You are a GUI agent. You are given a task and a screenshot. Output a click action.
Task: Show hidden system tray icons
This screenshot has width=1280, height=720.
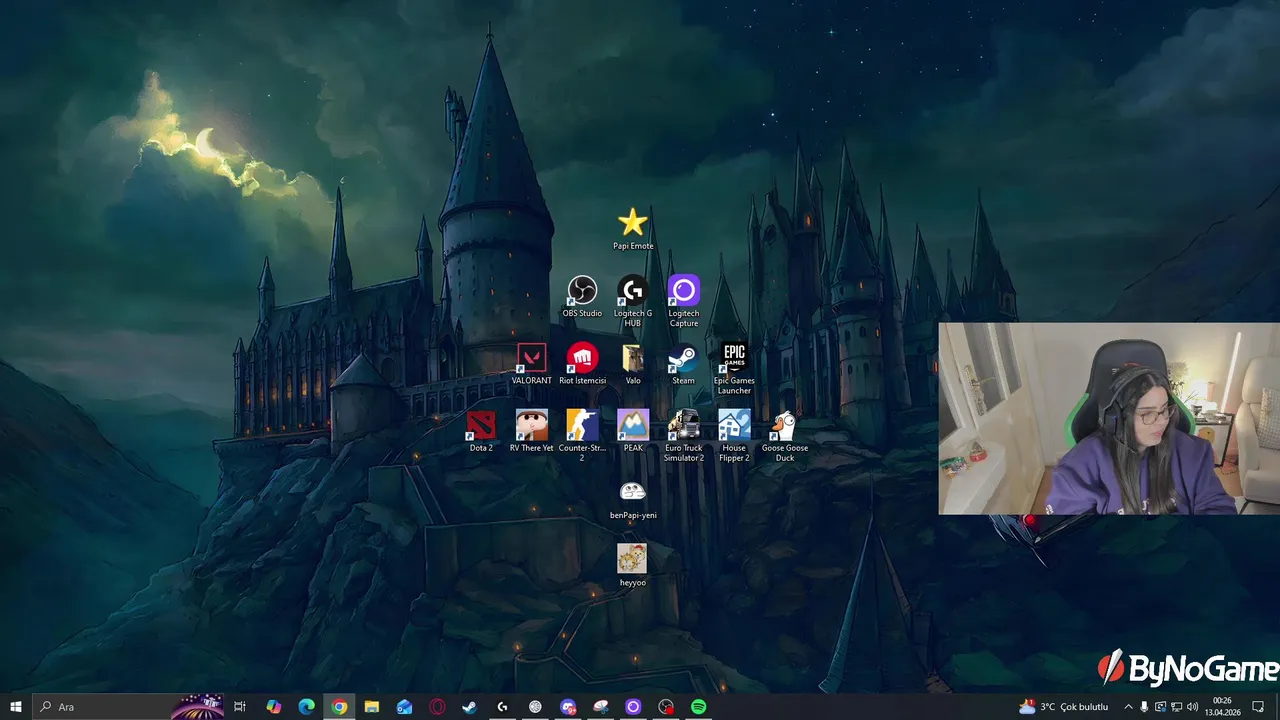click(1128, 707)
